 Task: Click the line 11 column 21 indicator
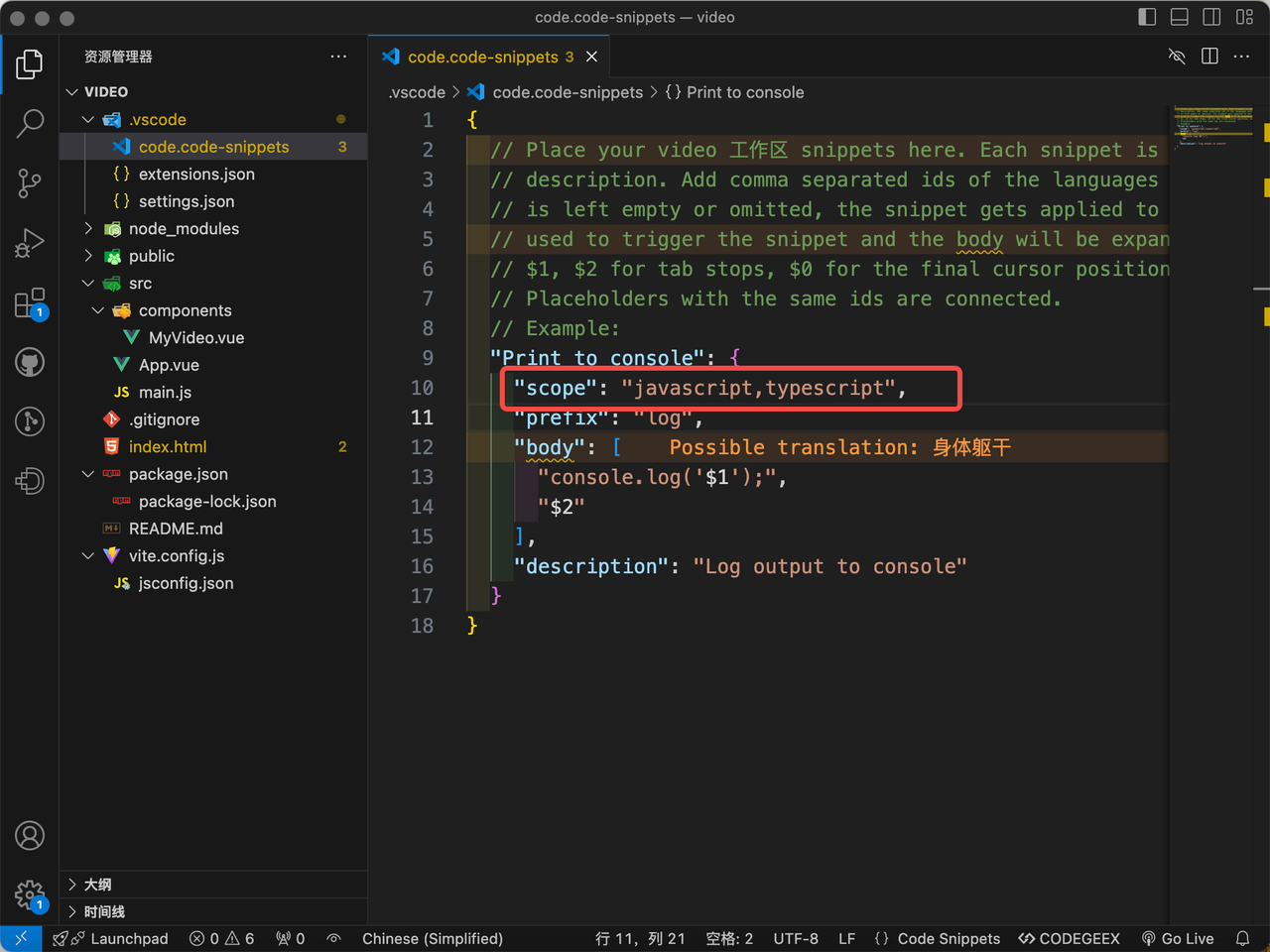[640, 938]
